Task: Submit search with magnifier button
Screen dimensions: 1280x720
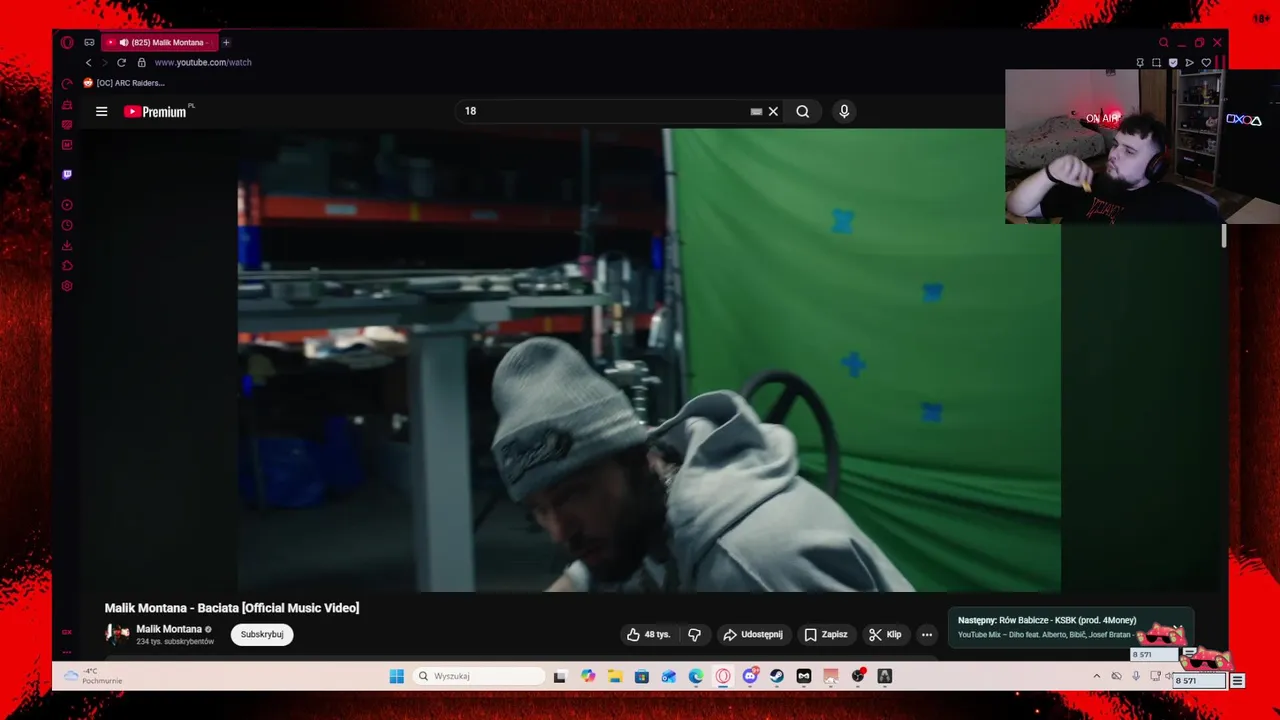Action: coord(802,111)
